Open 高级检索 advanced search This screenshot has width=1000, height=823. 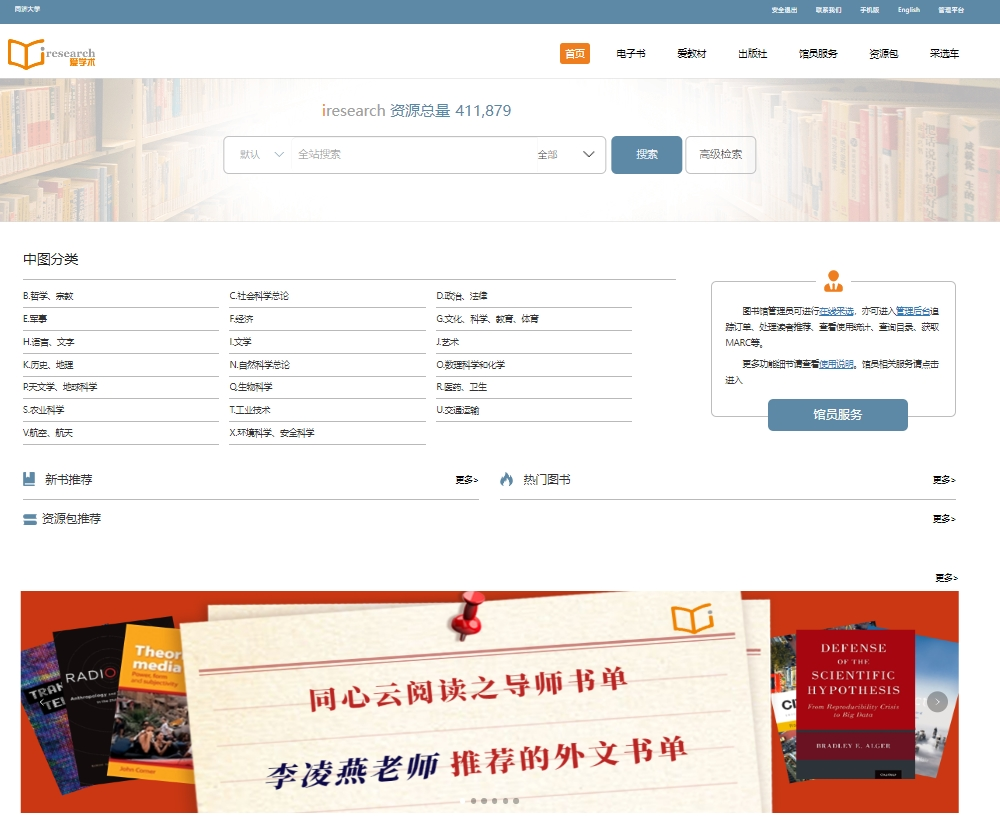pos(720,155)
